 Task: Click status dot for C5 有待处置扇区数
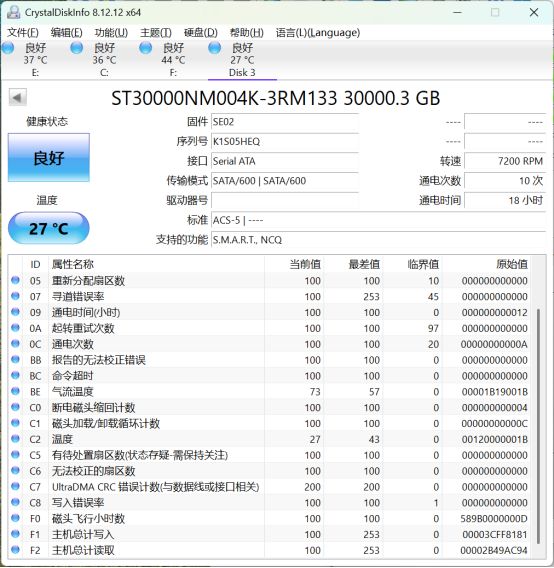15,455
